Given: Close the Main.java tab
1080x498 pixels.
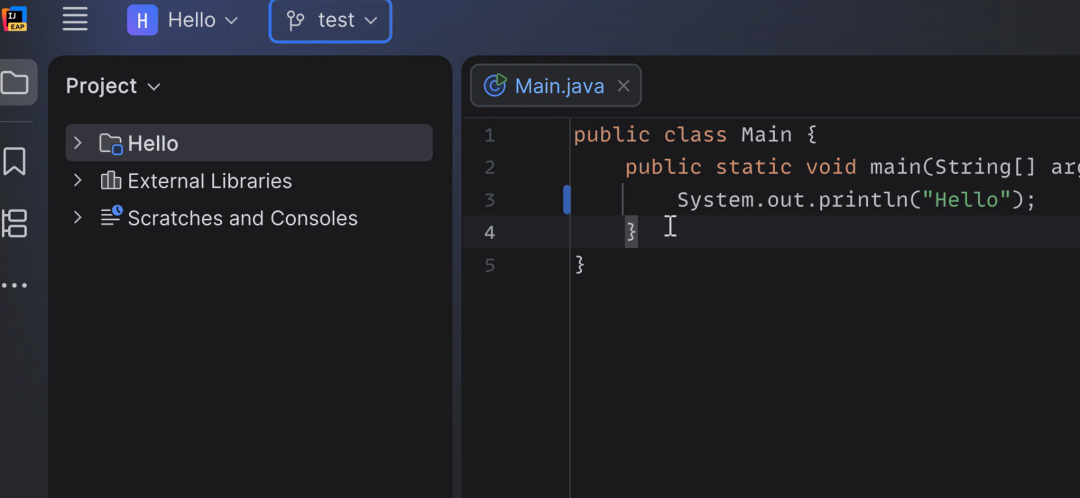Looking at the screenshot, I should pos(623,86).
